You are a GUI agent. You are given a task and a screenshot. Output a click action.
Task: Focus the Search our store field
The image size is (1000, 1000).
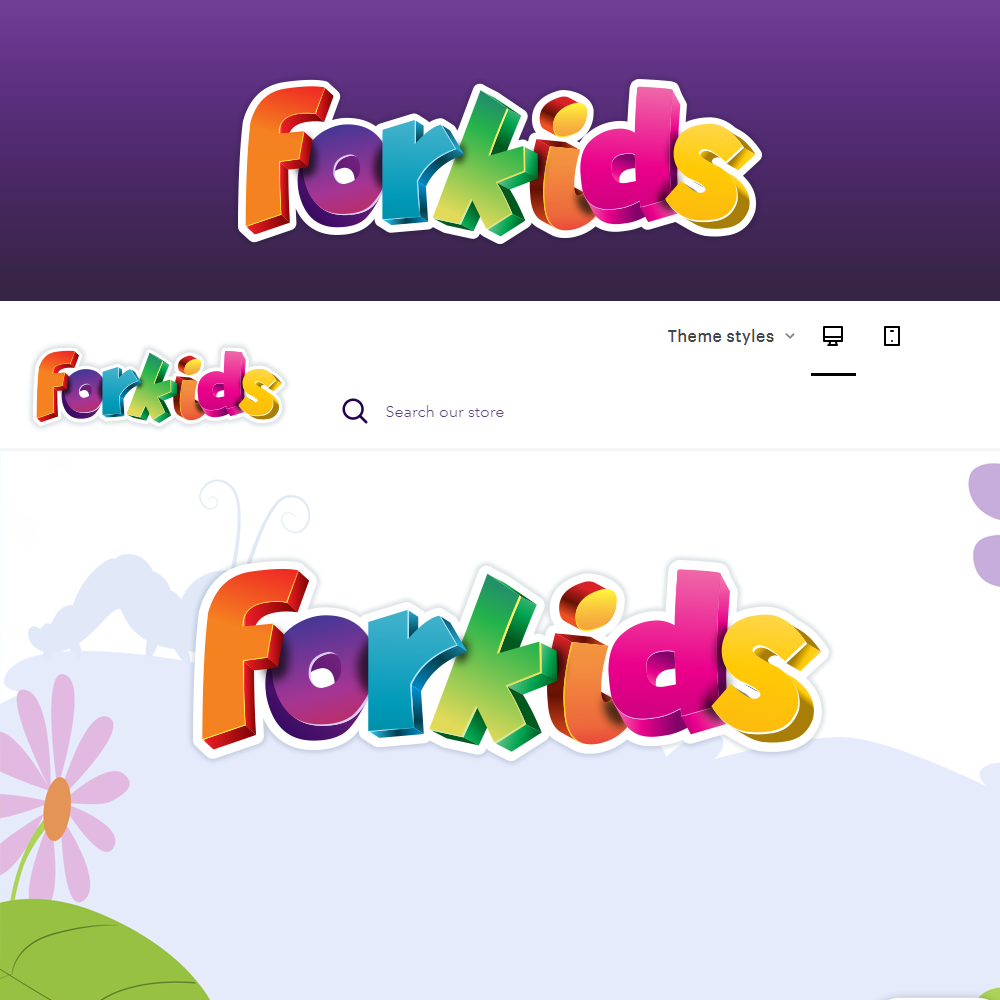click(x=445, y=412)
